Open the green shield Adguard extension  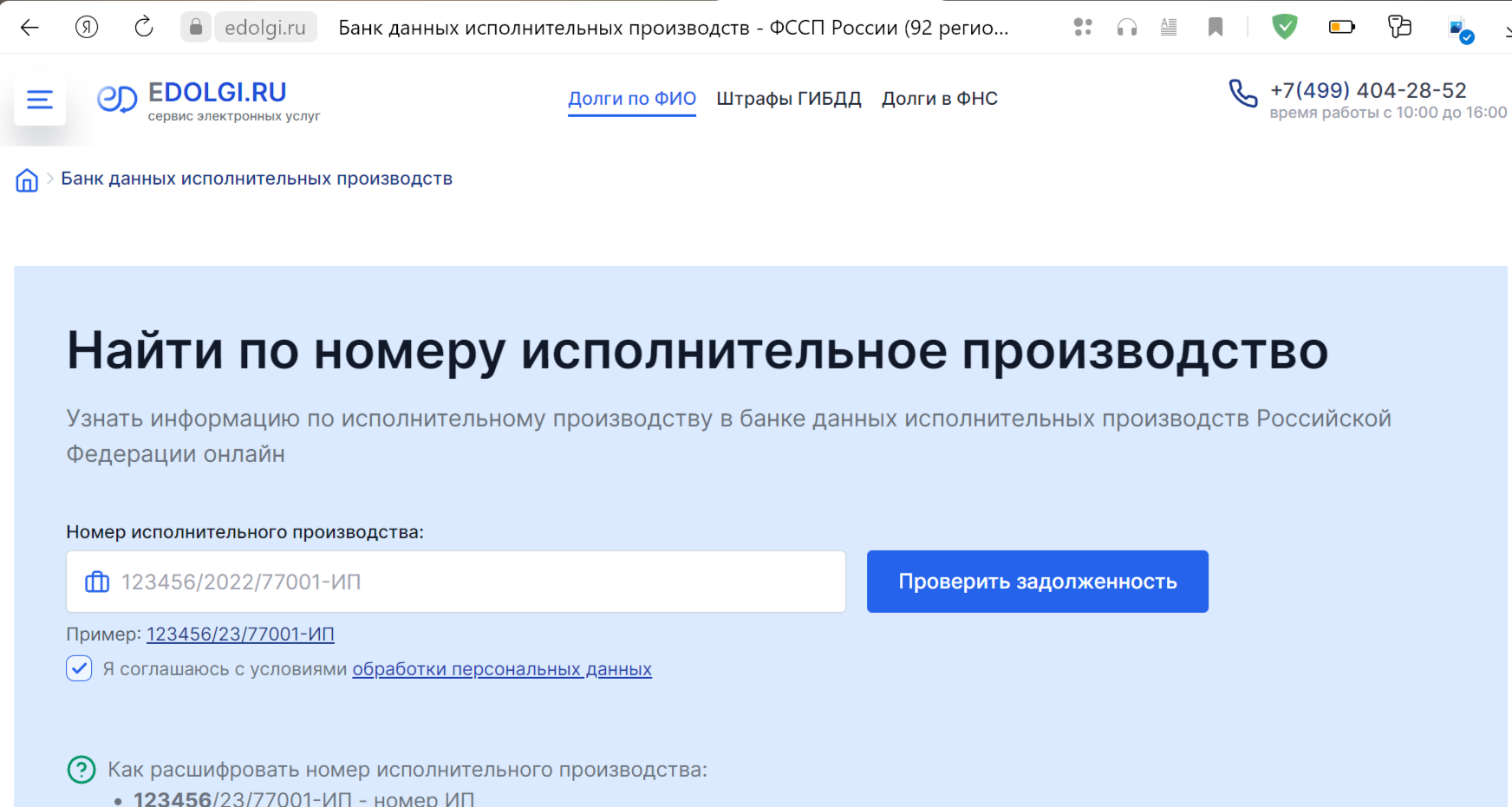(1284, 28)
